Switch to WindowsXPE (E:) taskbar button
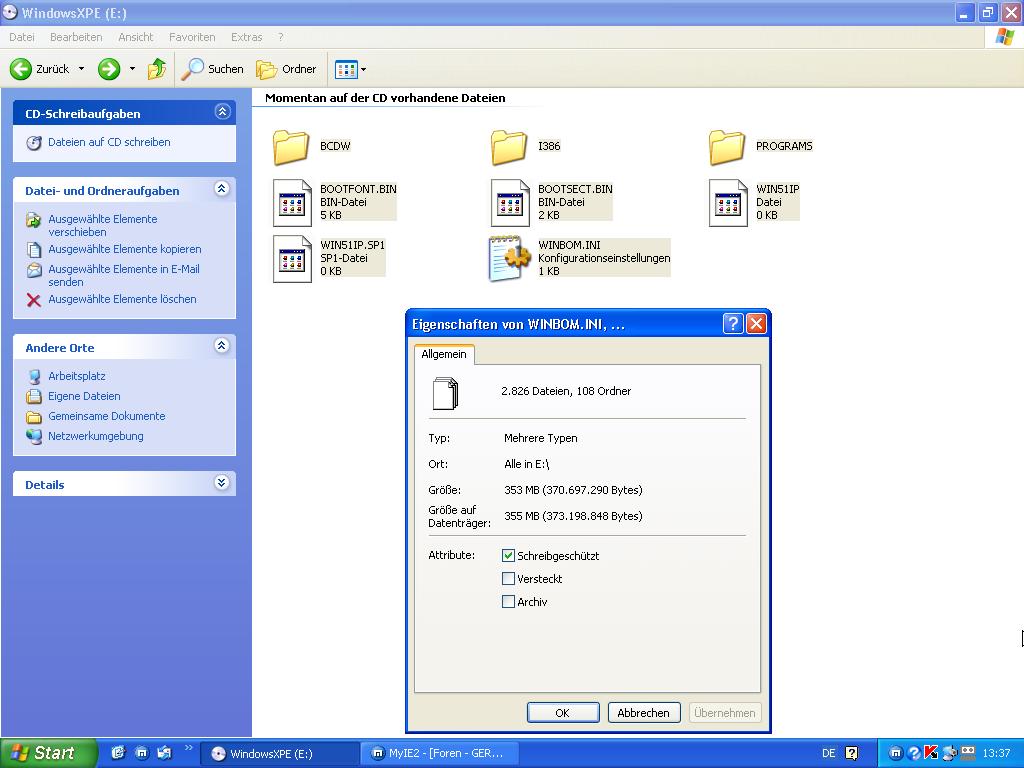 point(280,754)
